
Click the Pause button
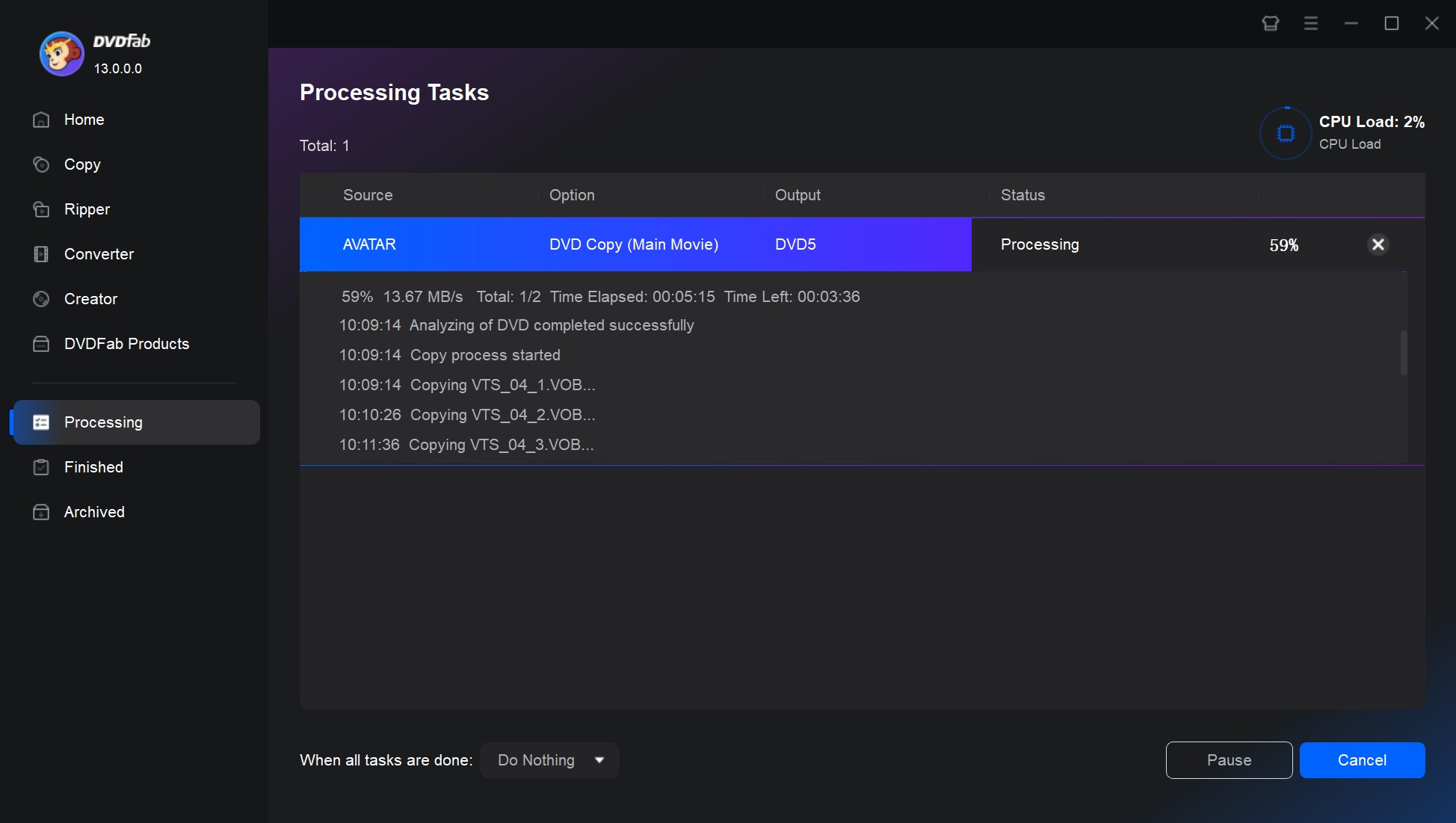1229,760
